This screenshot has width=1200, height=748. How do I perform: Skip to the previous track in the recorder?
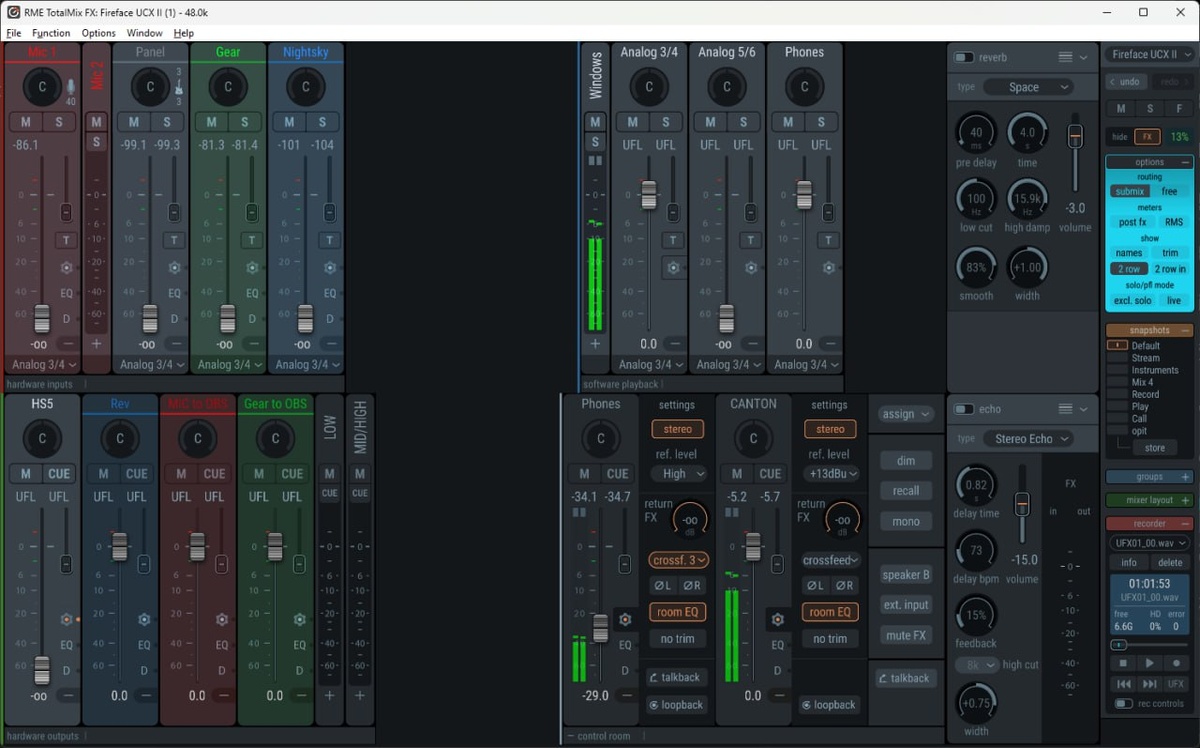click(x=1124, y=684)
